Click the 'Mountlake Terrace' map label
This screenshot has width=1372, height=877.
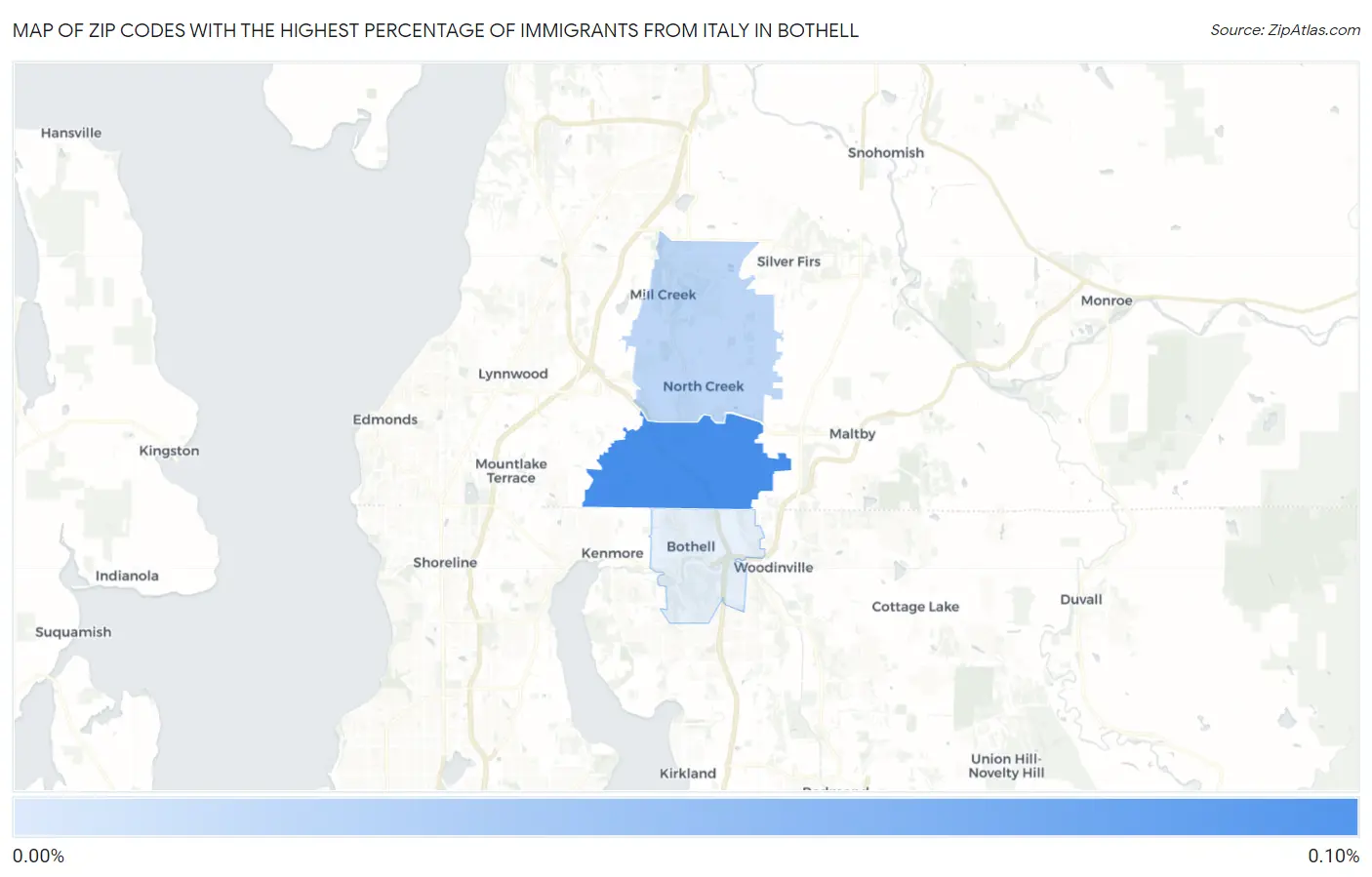(511, 471)
